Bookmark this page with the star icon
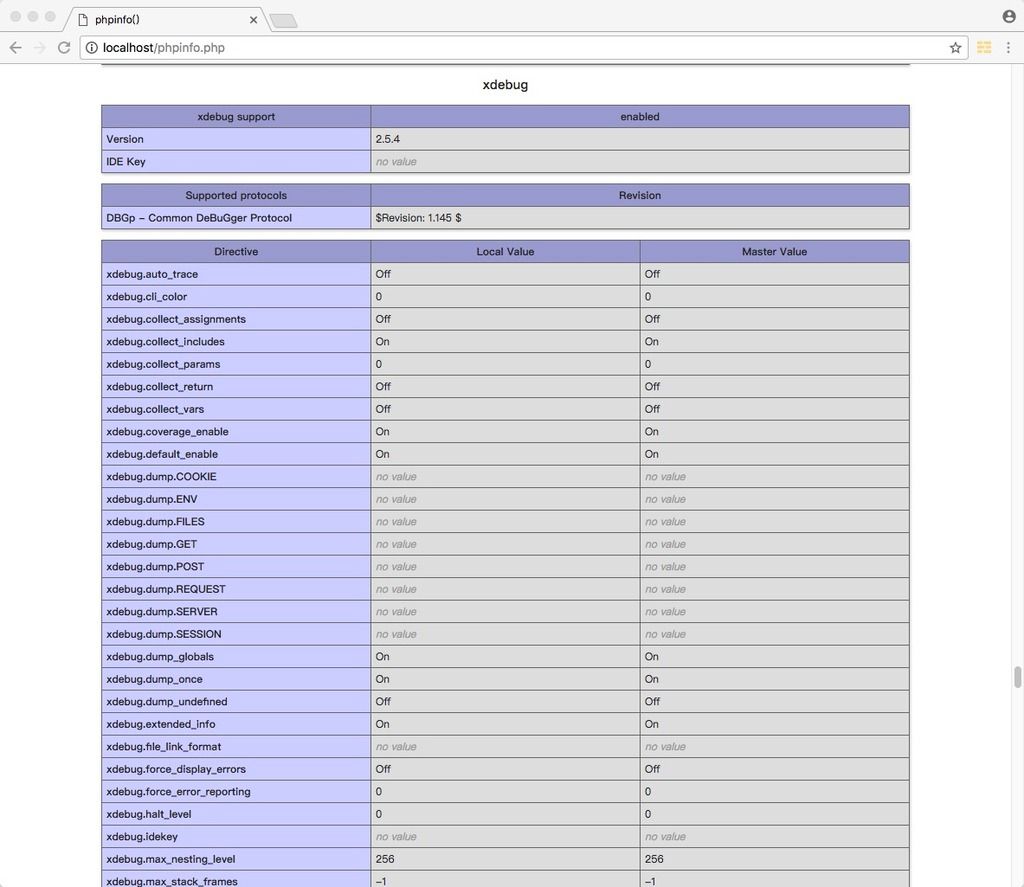 coord(955,48)
